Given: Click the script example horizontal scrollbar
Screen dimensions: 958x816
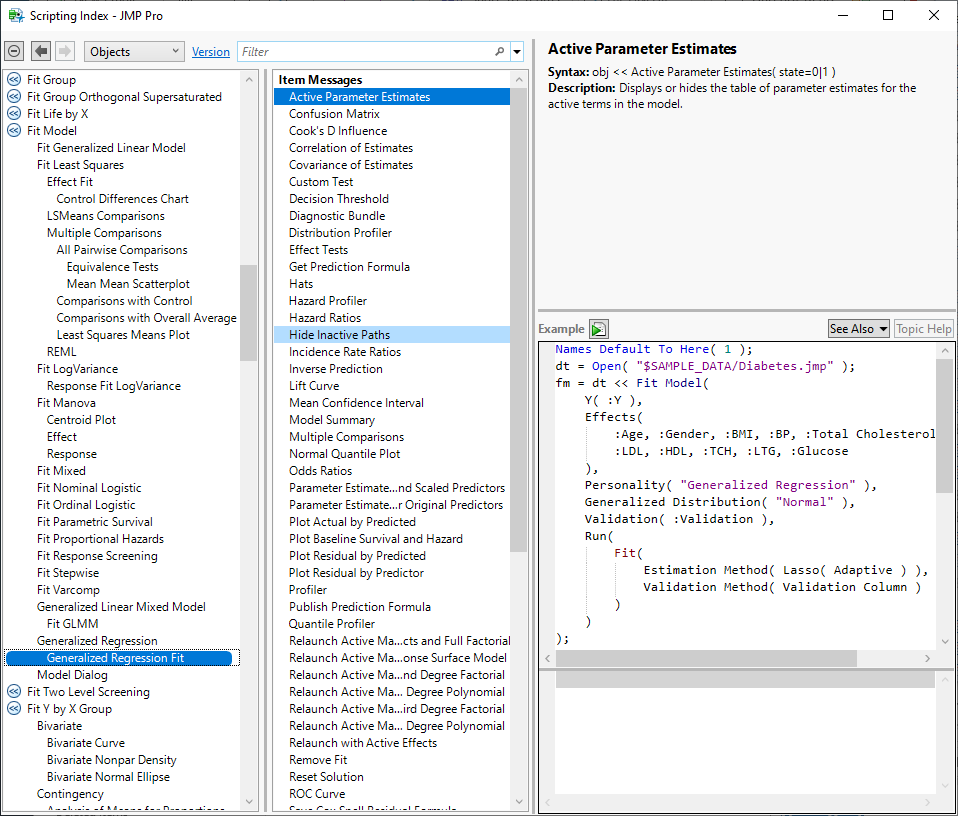Looking at the screenshot, I should pyautogui.click(x=706, y=658).
